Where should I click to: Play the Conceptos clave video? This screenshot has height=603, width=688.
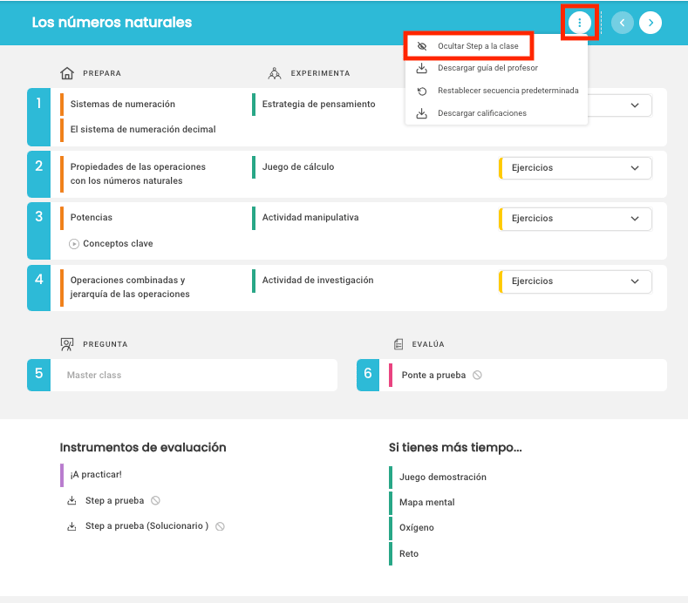pos(74,244)
